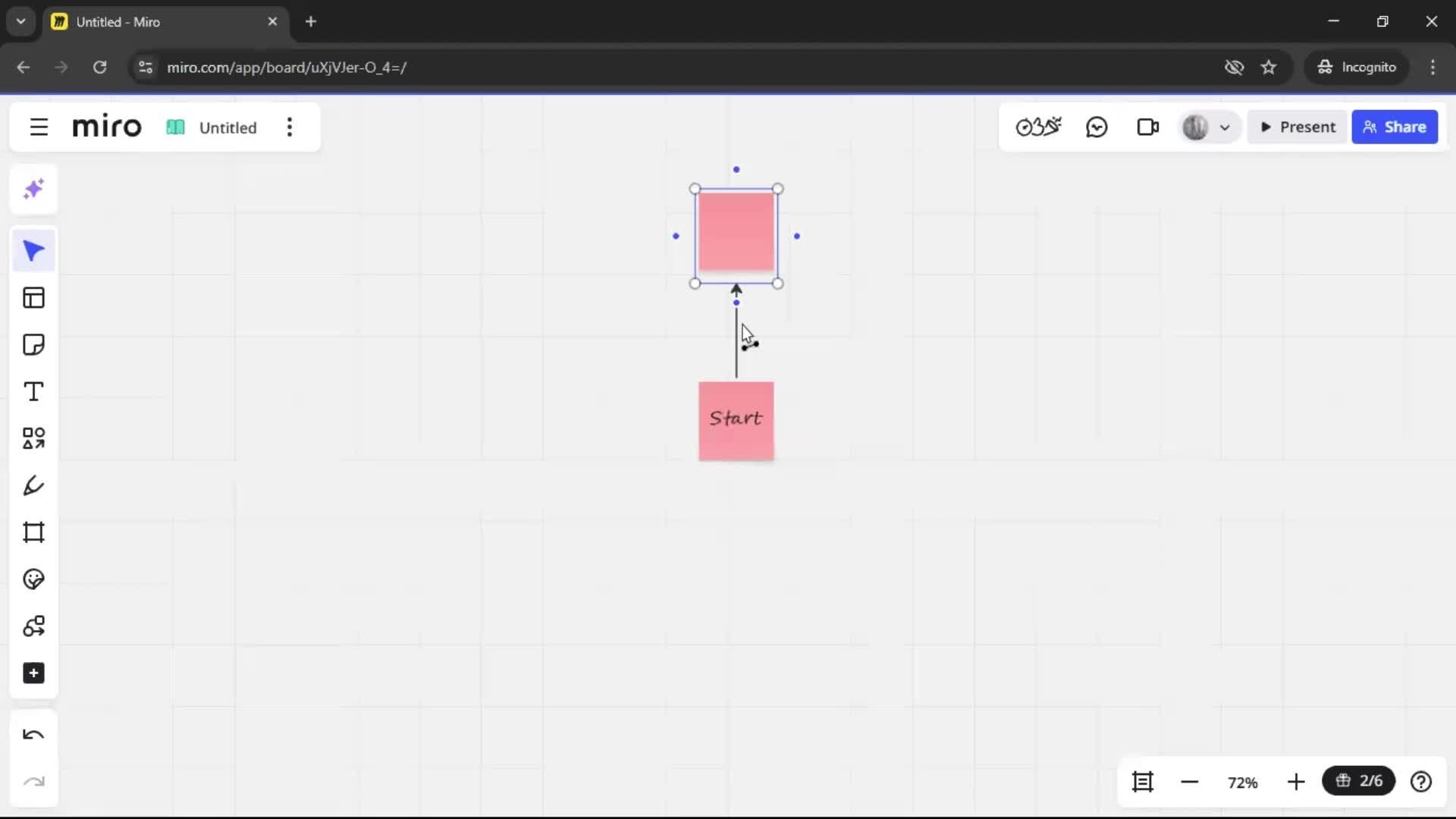Click the Start sticky note

[736, 421]
